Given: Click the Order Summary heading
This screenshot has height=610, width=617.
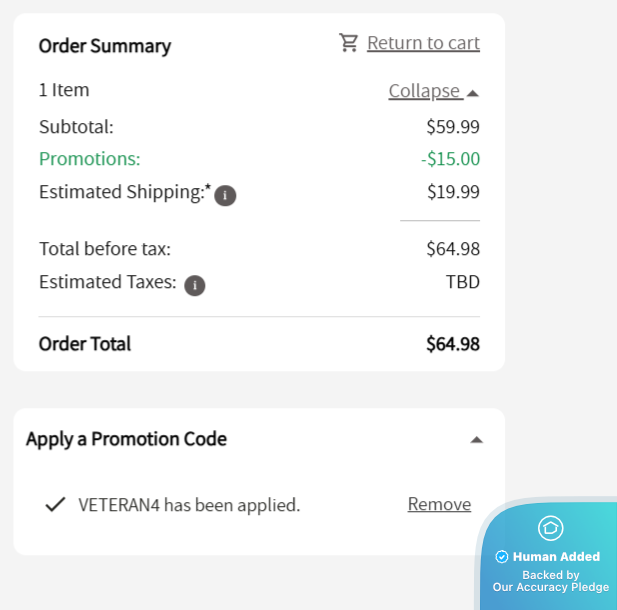Looking at the screenshot, I should click(105, 46).
